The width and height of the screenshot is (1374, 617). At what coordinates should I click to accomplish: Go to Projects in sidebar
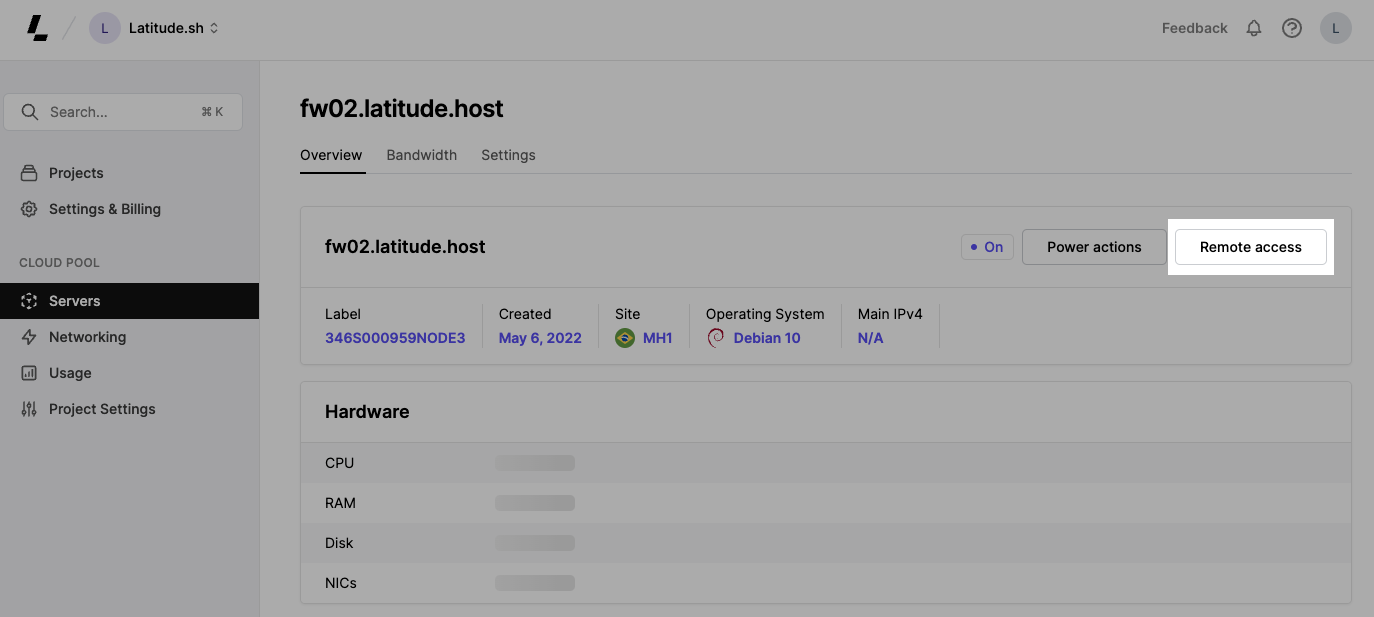(76, 173)
